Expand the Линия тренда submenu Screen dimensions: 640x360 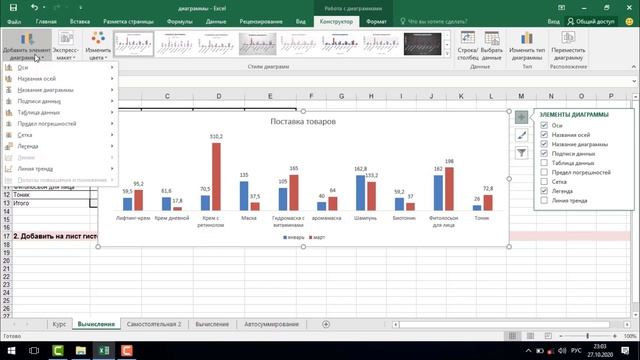[x=60, y=169]
